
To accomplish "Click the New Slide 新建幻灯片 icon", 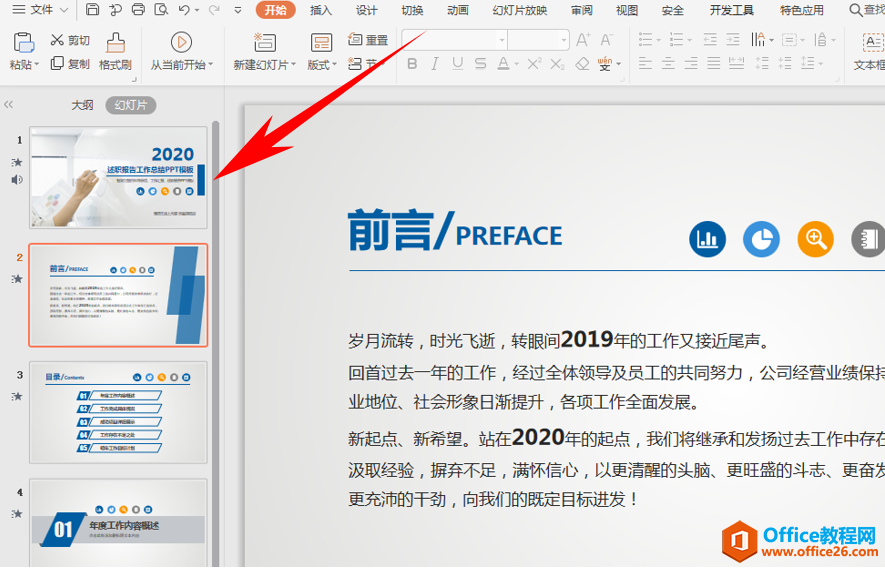I will pyautogui.click(x=264, y=42).
